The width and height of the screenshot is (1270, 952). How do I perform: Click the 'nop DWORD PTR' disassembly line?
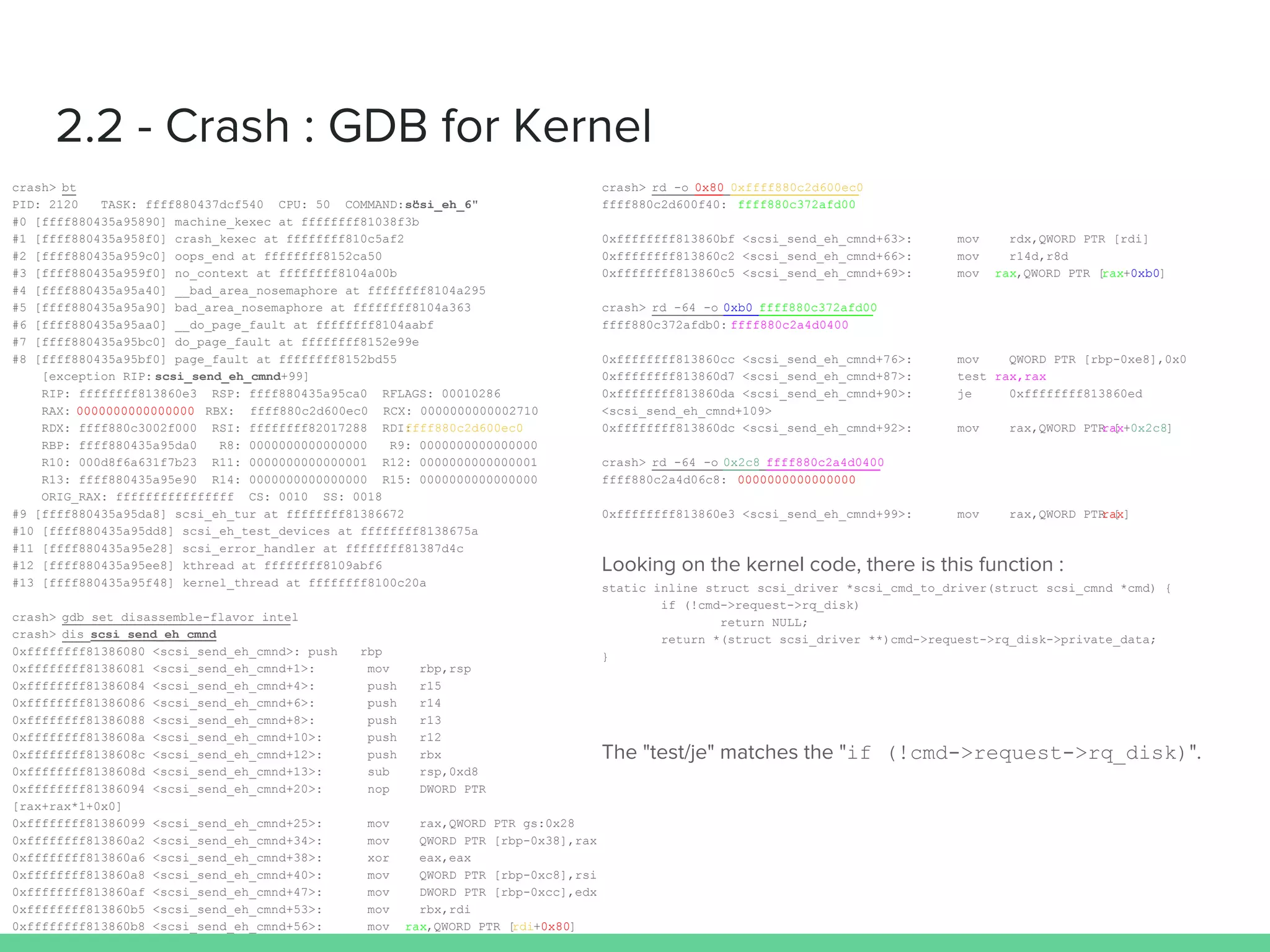pyautogui.click(x=249, y=790)
